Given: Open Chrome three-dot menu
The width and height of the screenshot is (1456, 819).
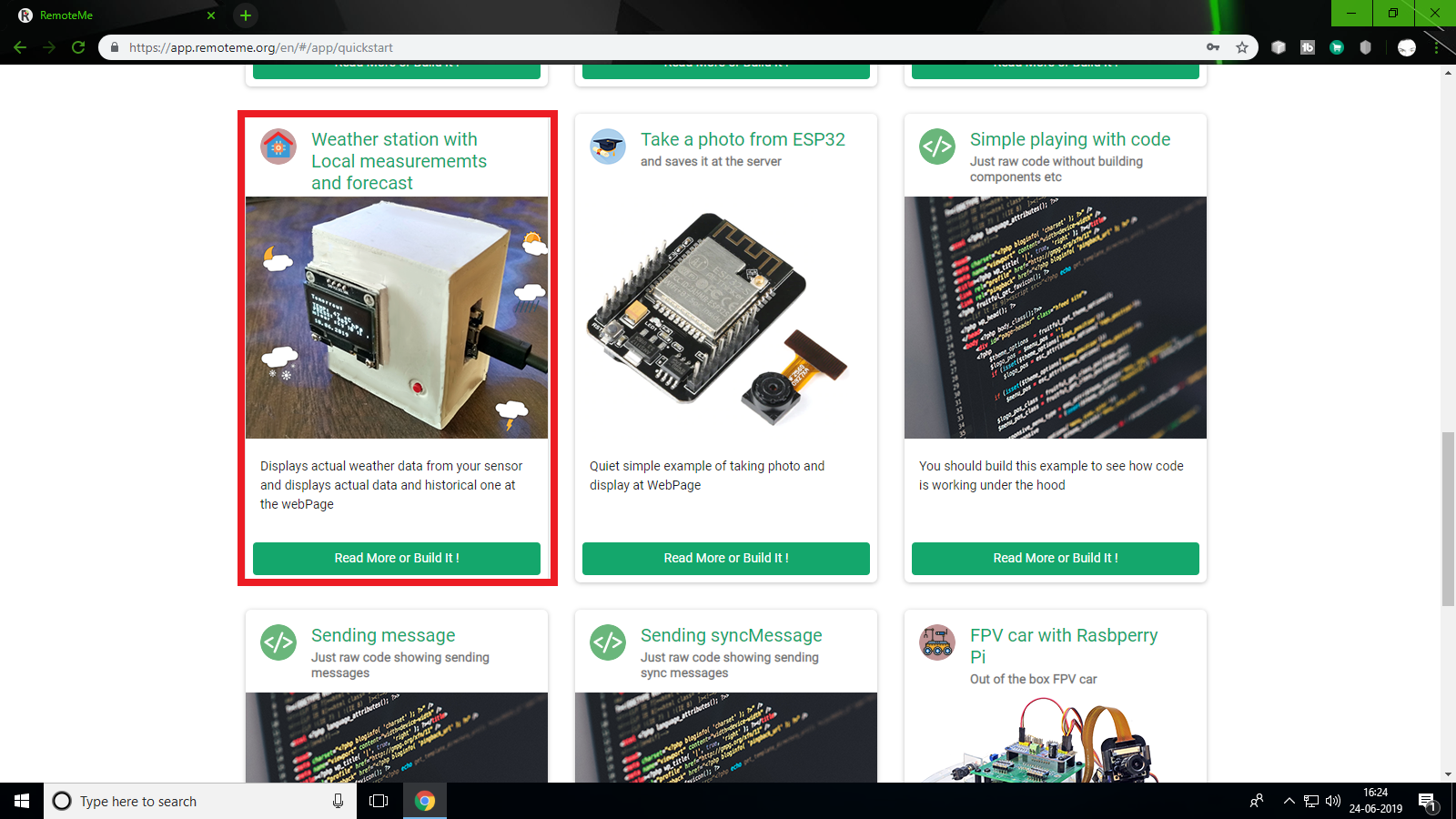Looking at the screenshot, I should [x=1437, y=47].
